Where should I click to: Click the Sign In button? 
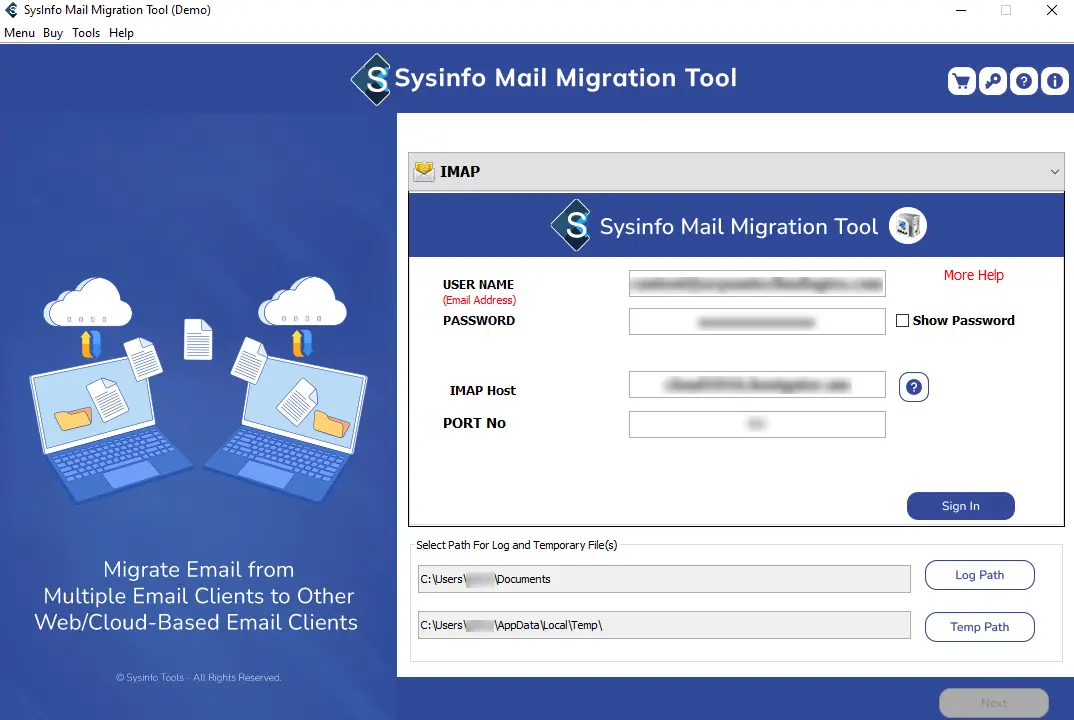tap(960, 506)
